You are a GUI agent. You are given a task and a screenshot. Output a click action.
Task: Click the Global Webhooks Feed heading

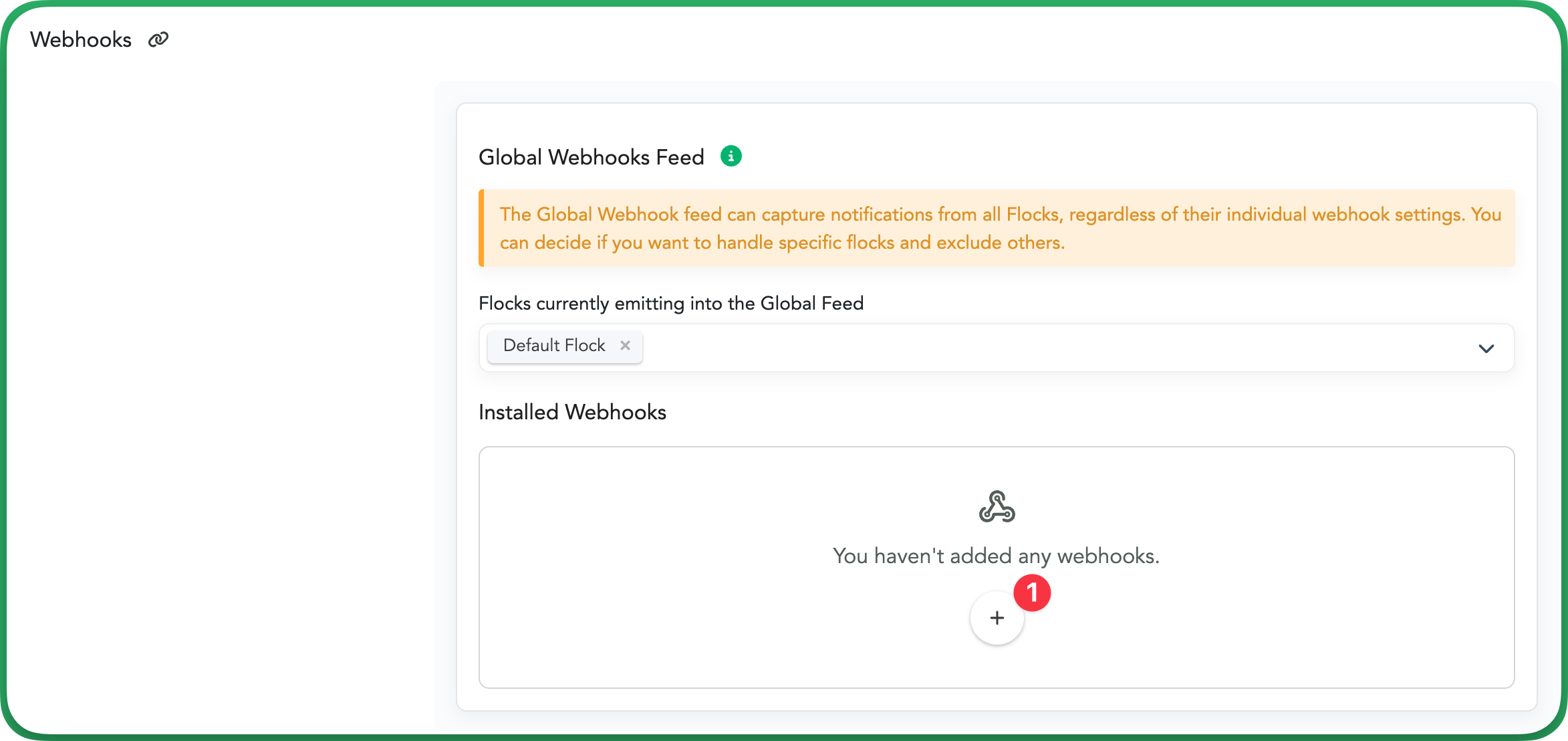click(x=592, y=156)
